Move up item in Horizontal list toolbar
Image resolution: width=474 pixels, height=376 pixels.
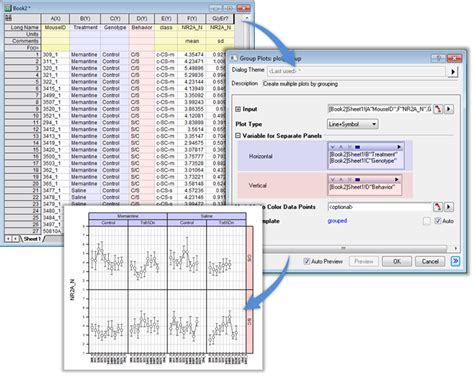pyautogui.click(x=341, y=147)
